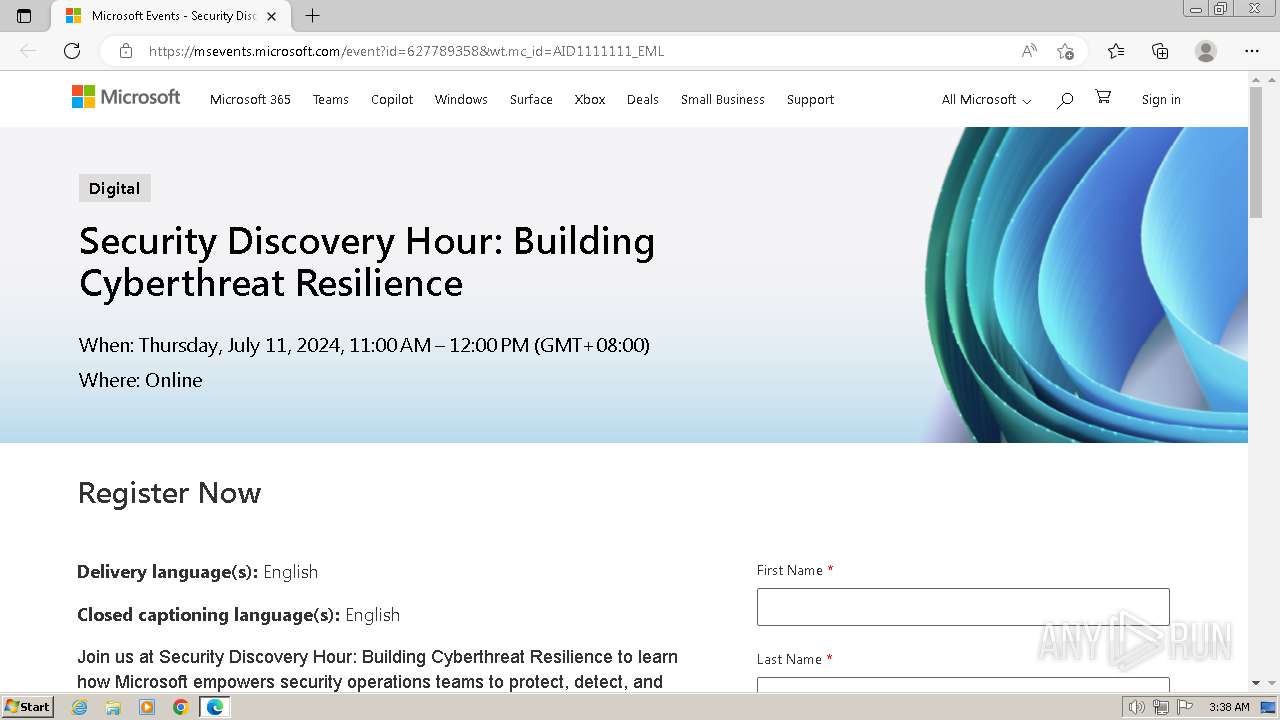Click the First Name input field
This screenshot has height=720, width=1280.
point(963,607)
